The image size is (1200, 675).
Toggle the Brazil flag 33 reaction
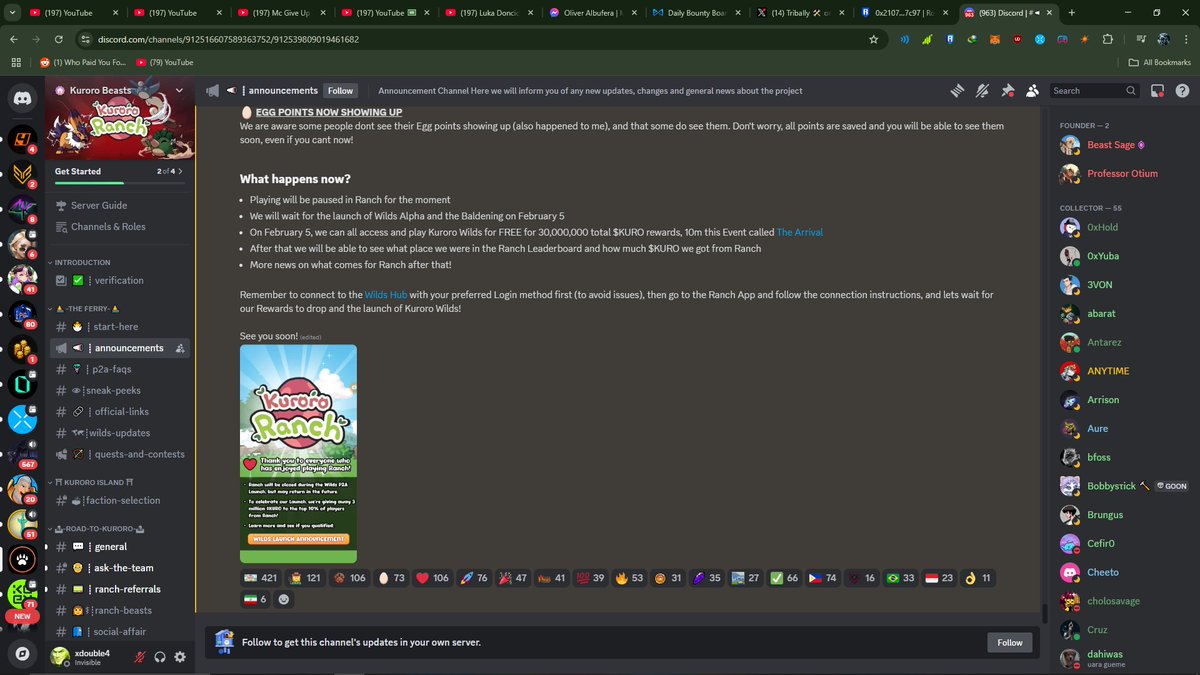tap(900, 578)
